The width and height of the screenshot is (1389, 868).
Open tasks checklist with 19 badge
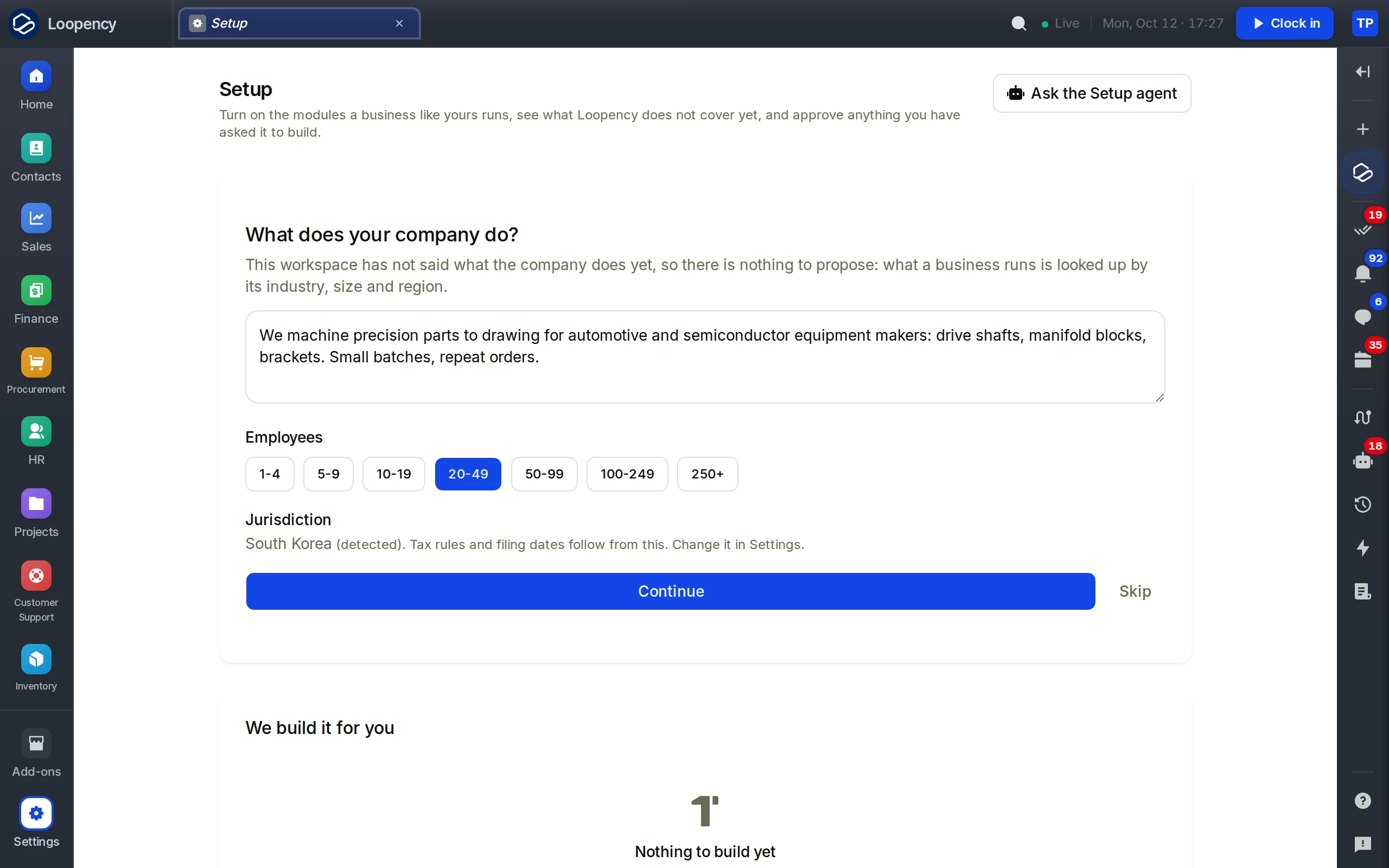coord(1362,229)
